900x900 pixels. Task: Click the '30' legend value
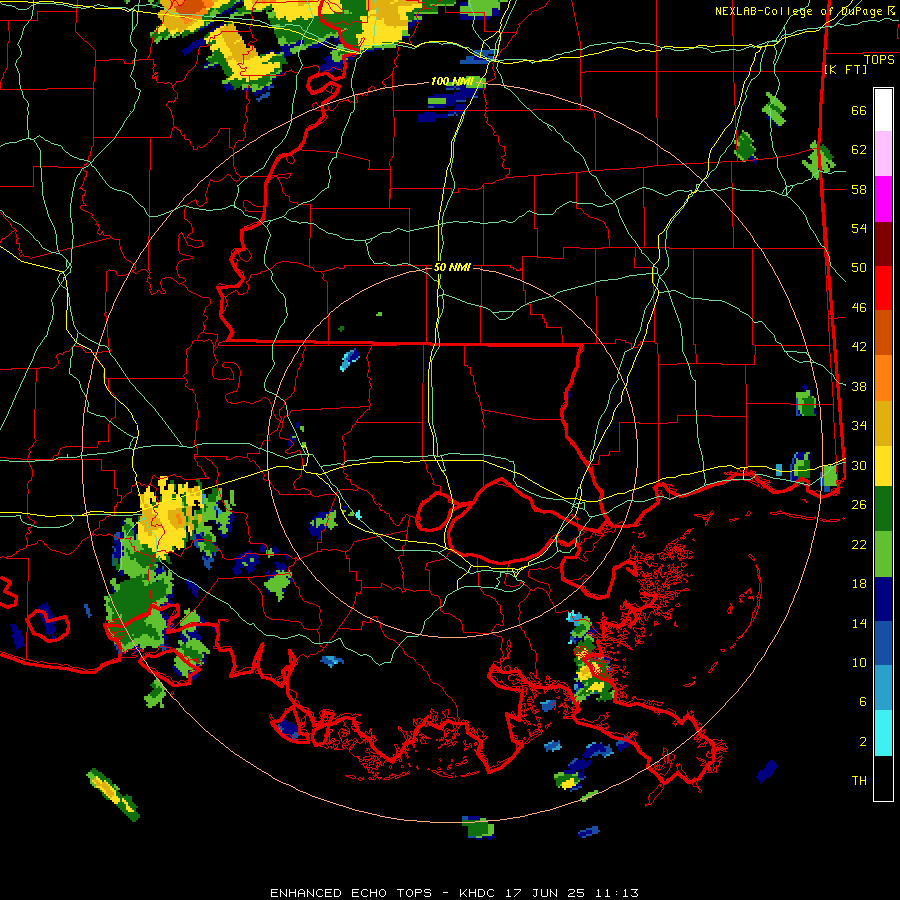pyautogui.click(x=859, y=465)
